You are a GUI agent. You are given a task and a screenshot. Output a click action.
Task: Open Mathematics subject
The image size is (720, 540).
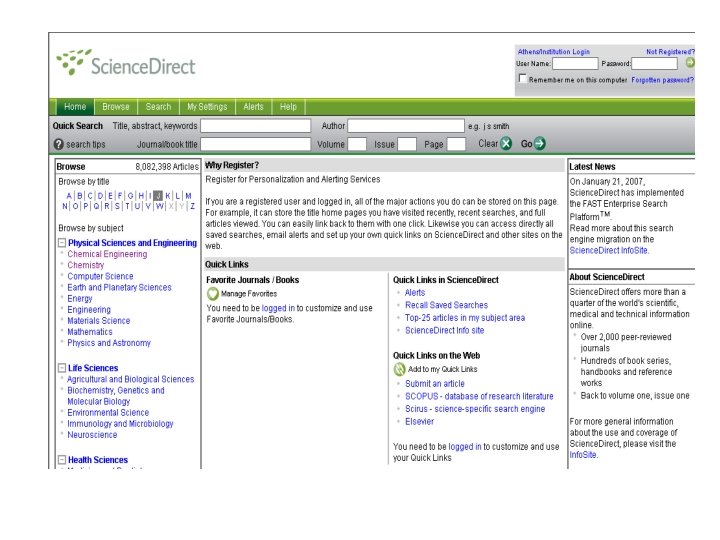[x=90, y=332]
